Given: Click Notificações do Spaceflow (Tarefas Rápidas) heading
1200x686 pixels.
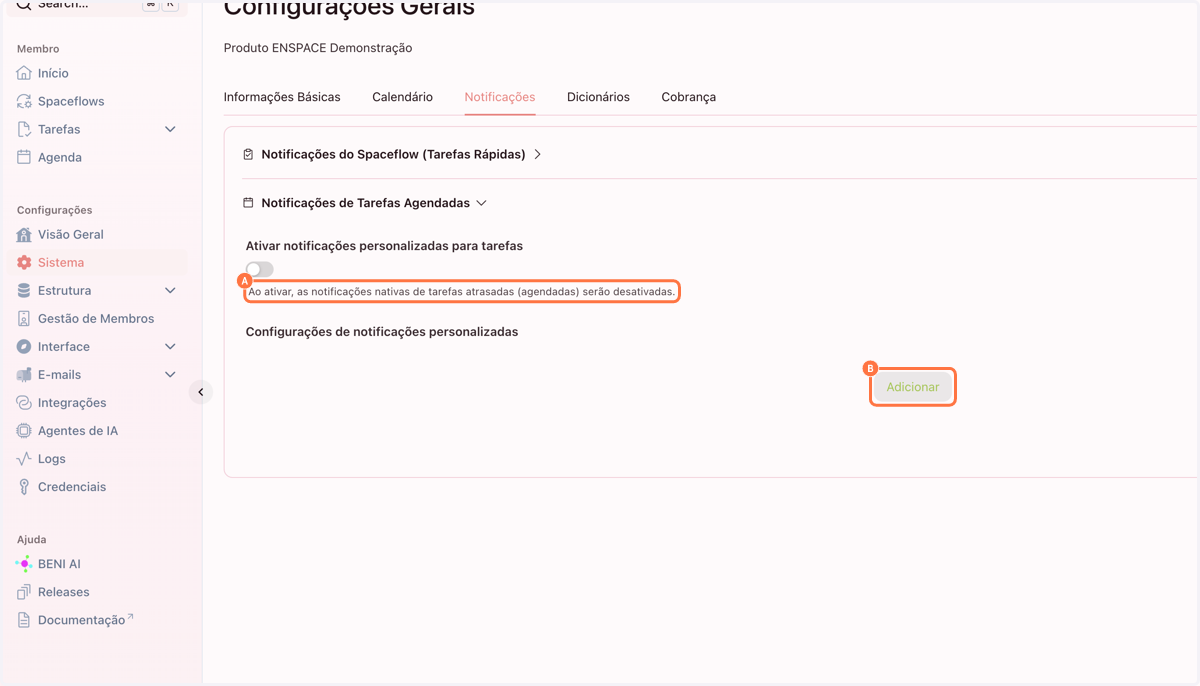Looking at the screenshot, I should tap(393, 155).
